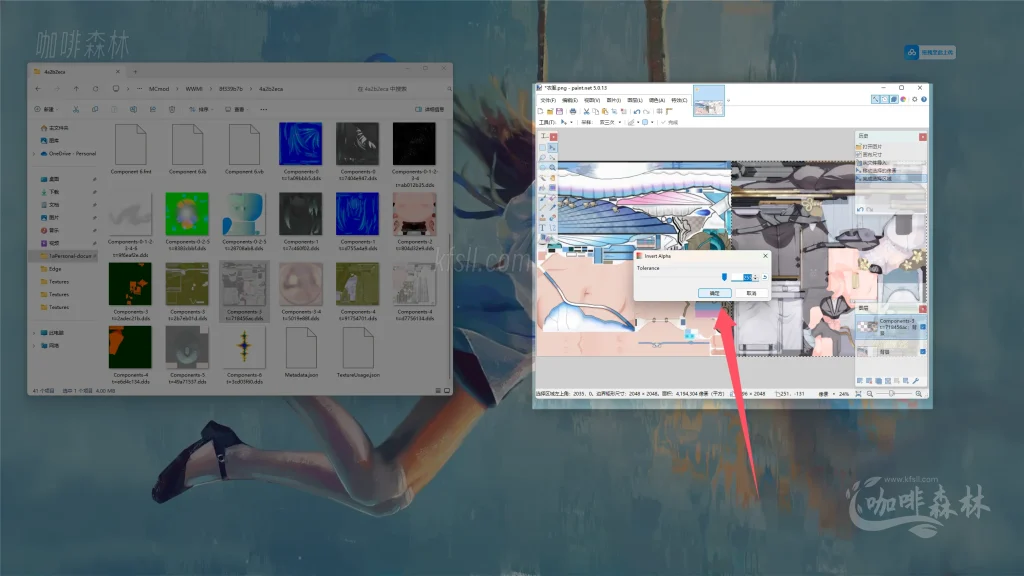This screenshot has width=1024, height=576.
Task: Click the Add New Layer icon
Action: click(860, 381)
